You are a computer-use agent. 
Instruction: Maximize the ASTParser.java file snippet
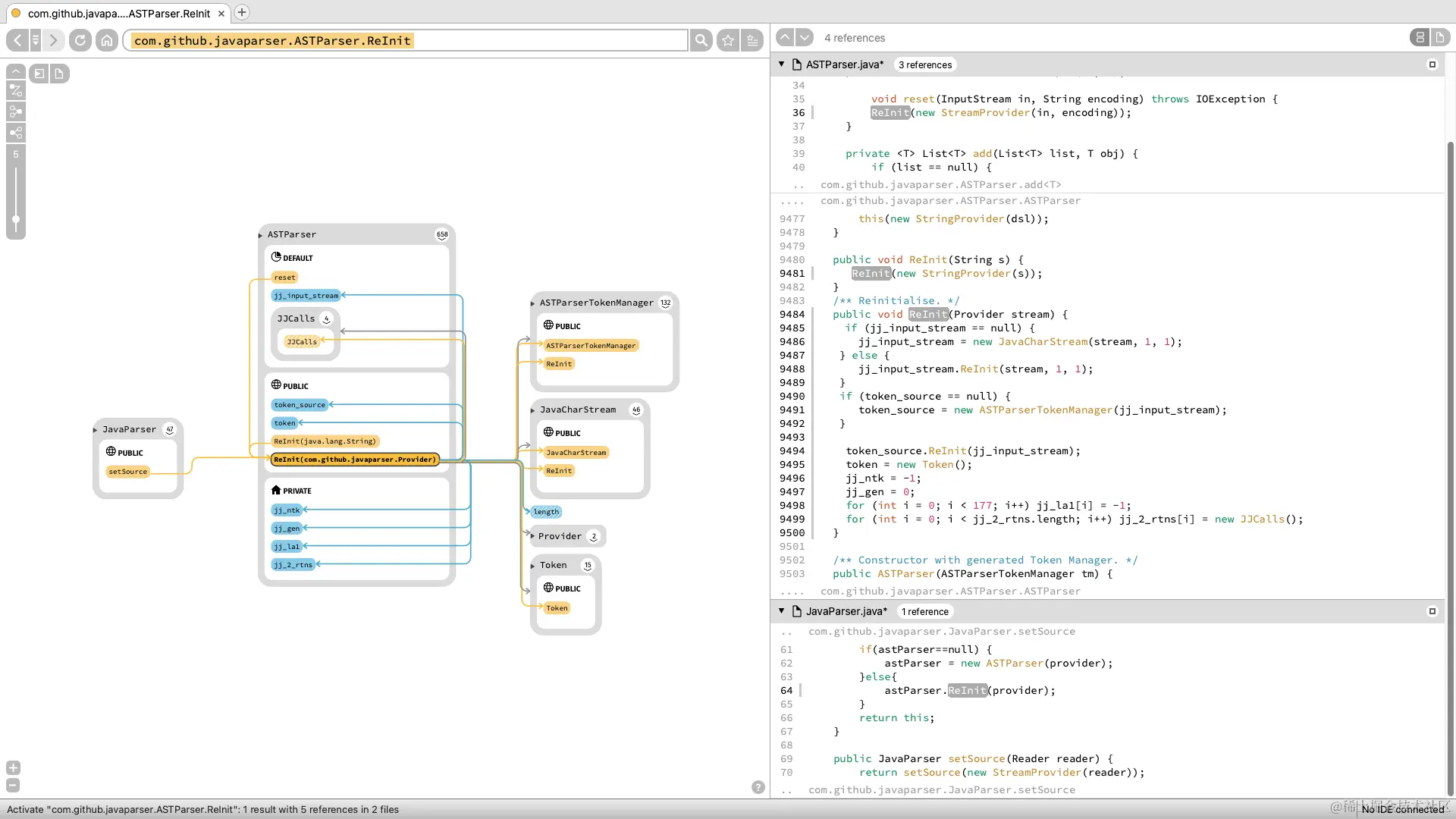pos(1432,64)
